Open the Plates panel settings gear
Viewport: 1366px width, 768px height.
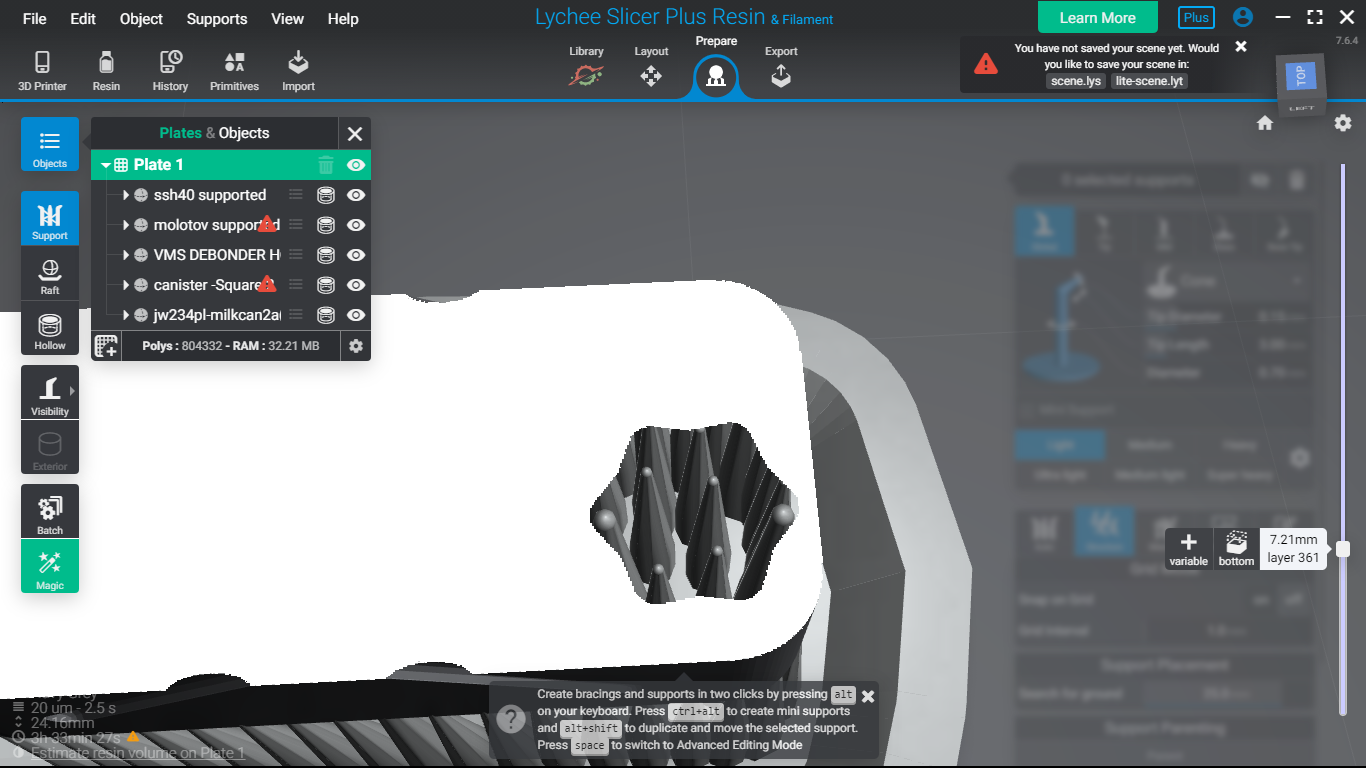[355, 346]
